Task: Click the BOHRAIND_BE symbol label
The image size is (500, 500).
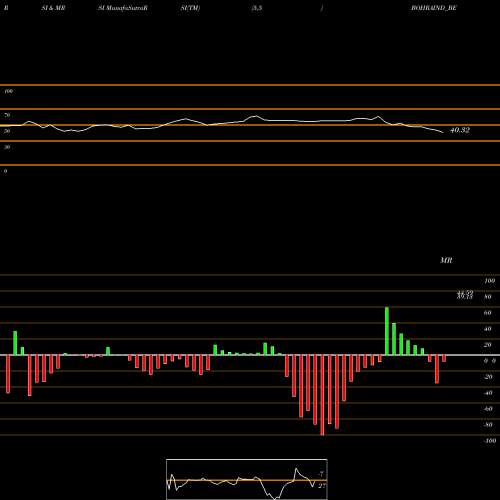Action: pos(434,8)
